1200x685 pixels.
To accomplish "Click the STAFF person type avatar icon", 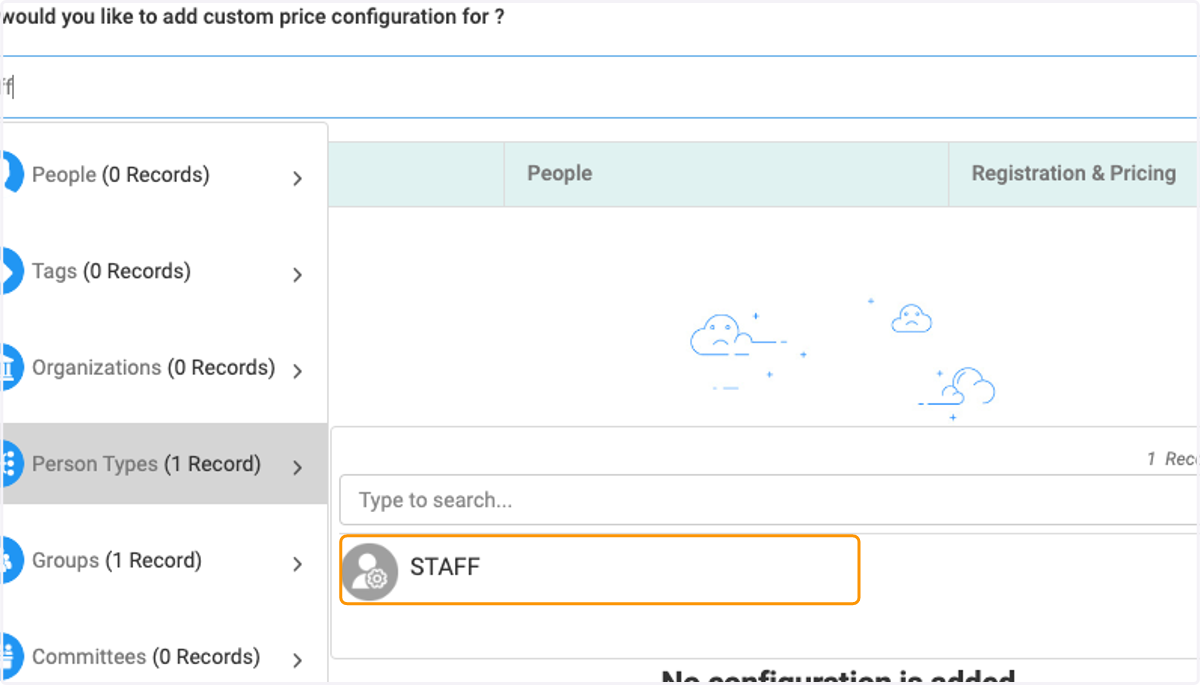I will tap(369, 571).
